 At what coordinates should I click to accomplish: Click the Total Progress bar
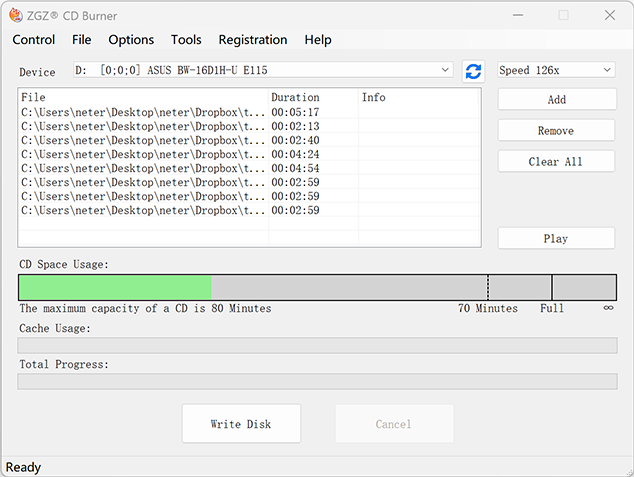(317, 382)
